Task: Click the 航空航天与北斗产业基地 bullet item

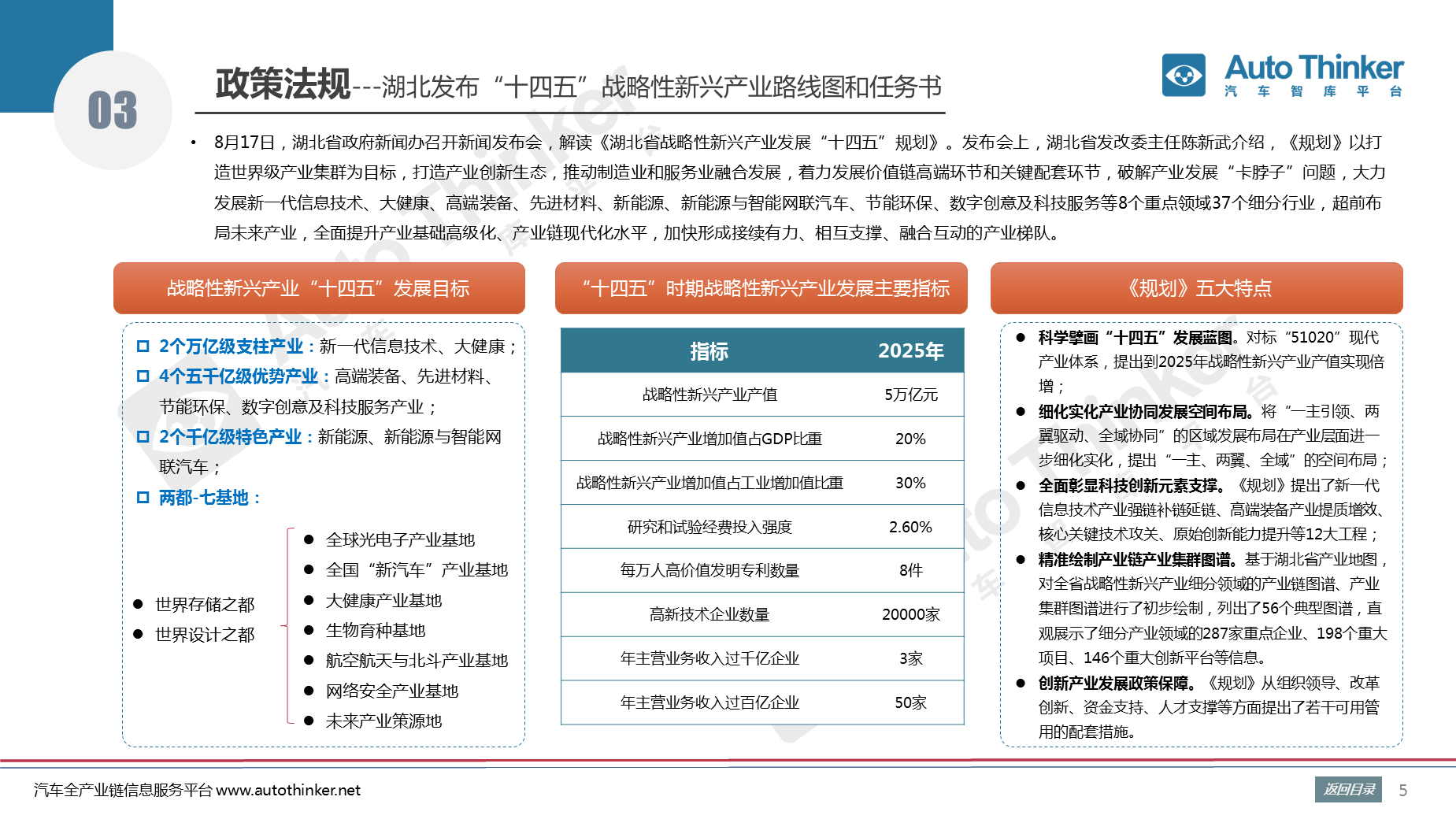Action: click(x=417, y=661)
